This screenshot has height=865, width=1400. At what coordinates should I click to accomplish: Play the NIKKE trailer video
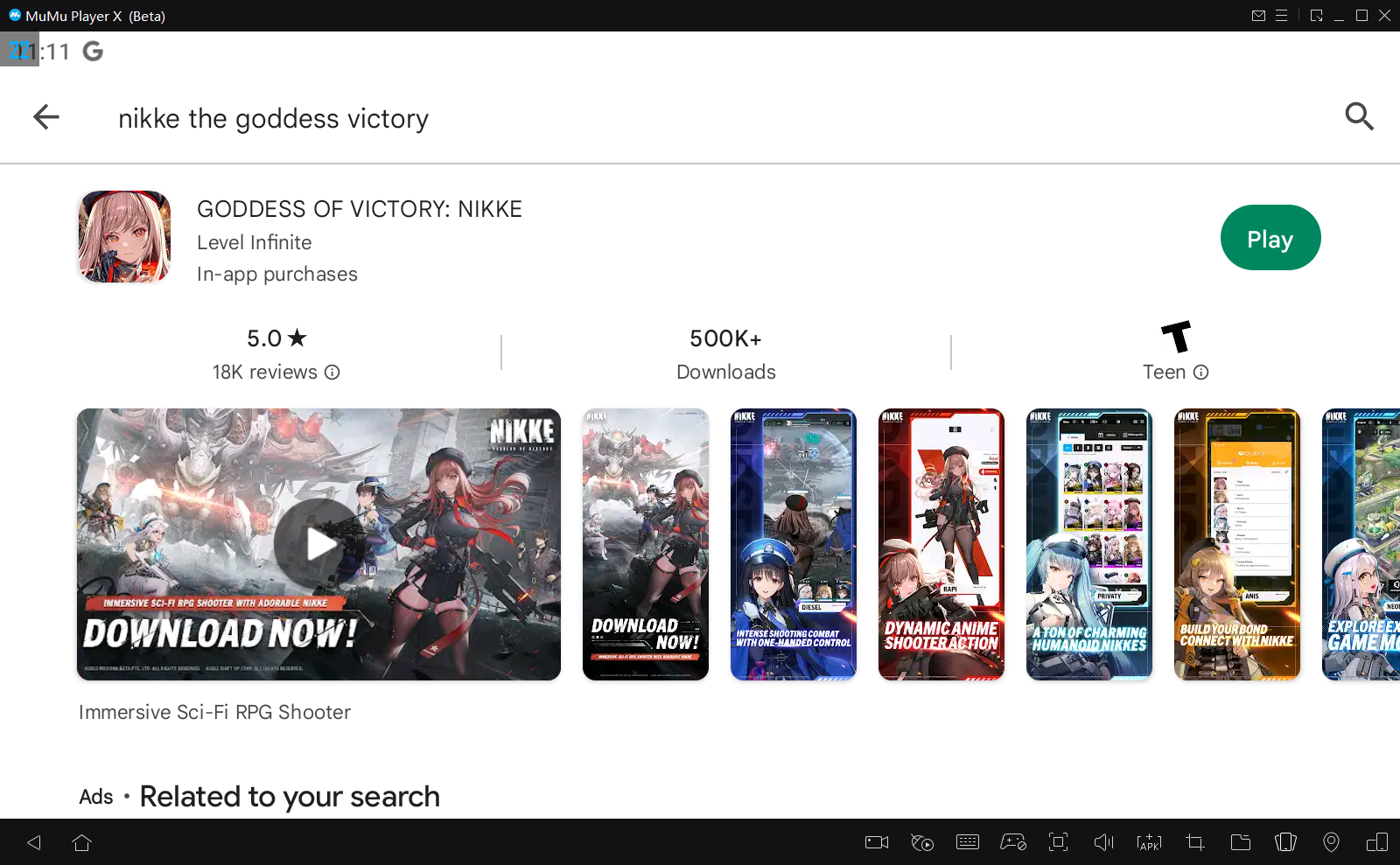click(x=318, y=544)
